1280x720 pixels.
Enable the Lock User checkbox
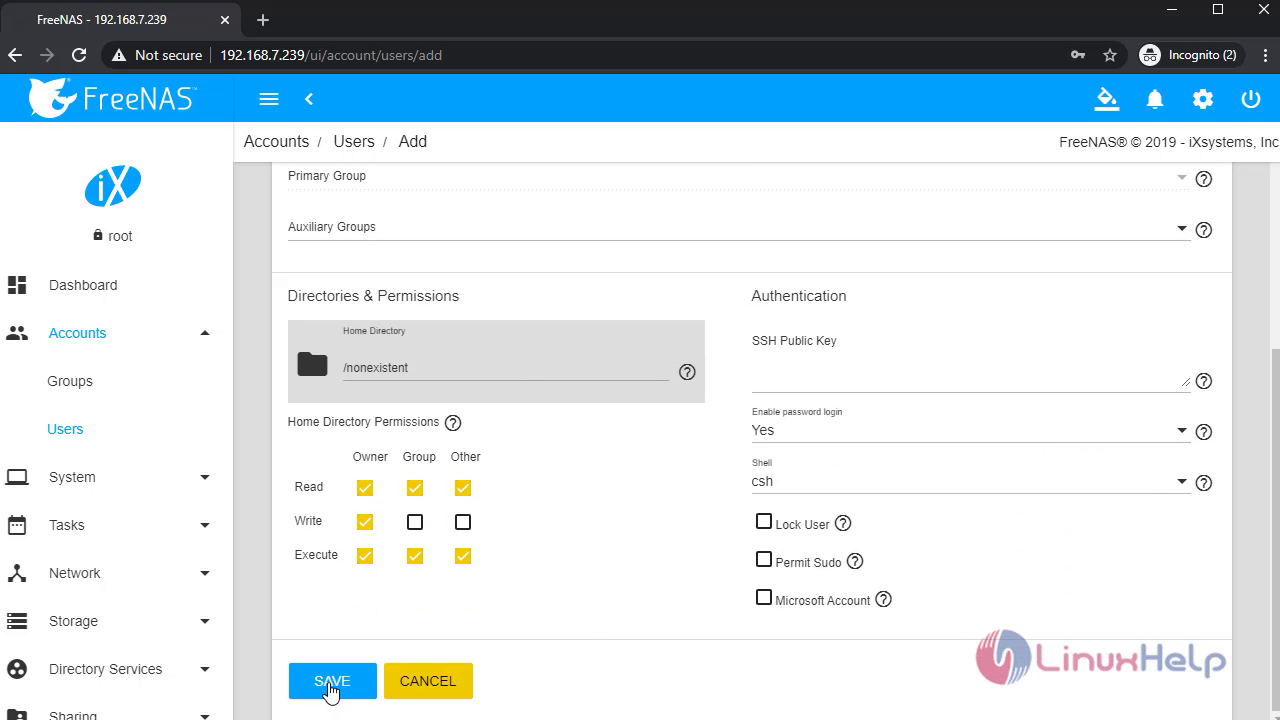pyautogui.click(x=764, y=521)
